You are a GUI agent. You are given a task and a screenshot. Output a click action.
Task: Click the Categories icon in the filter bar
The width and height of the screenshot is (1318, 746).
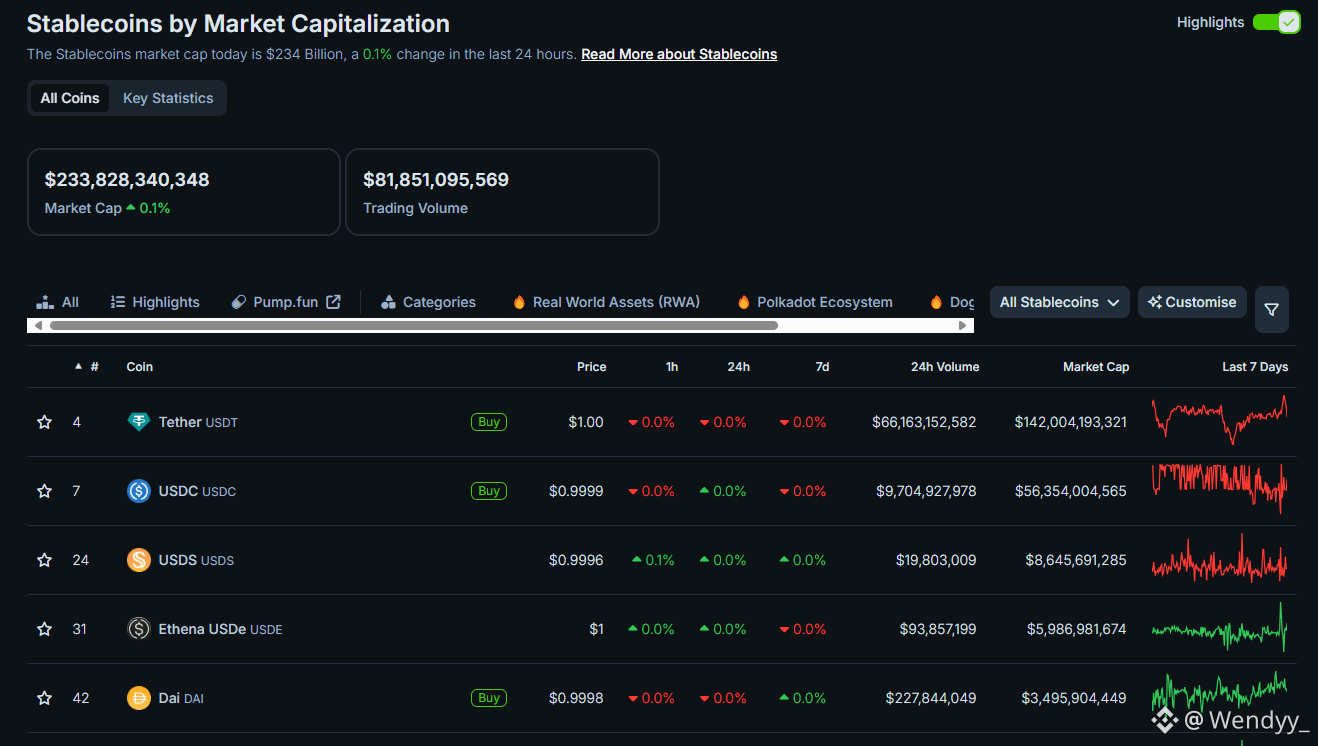tap(389, 302)
